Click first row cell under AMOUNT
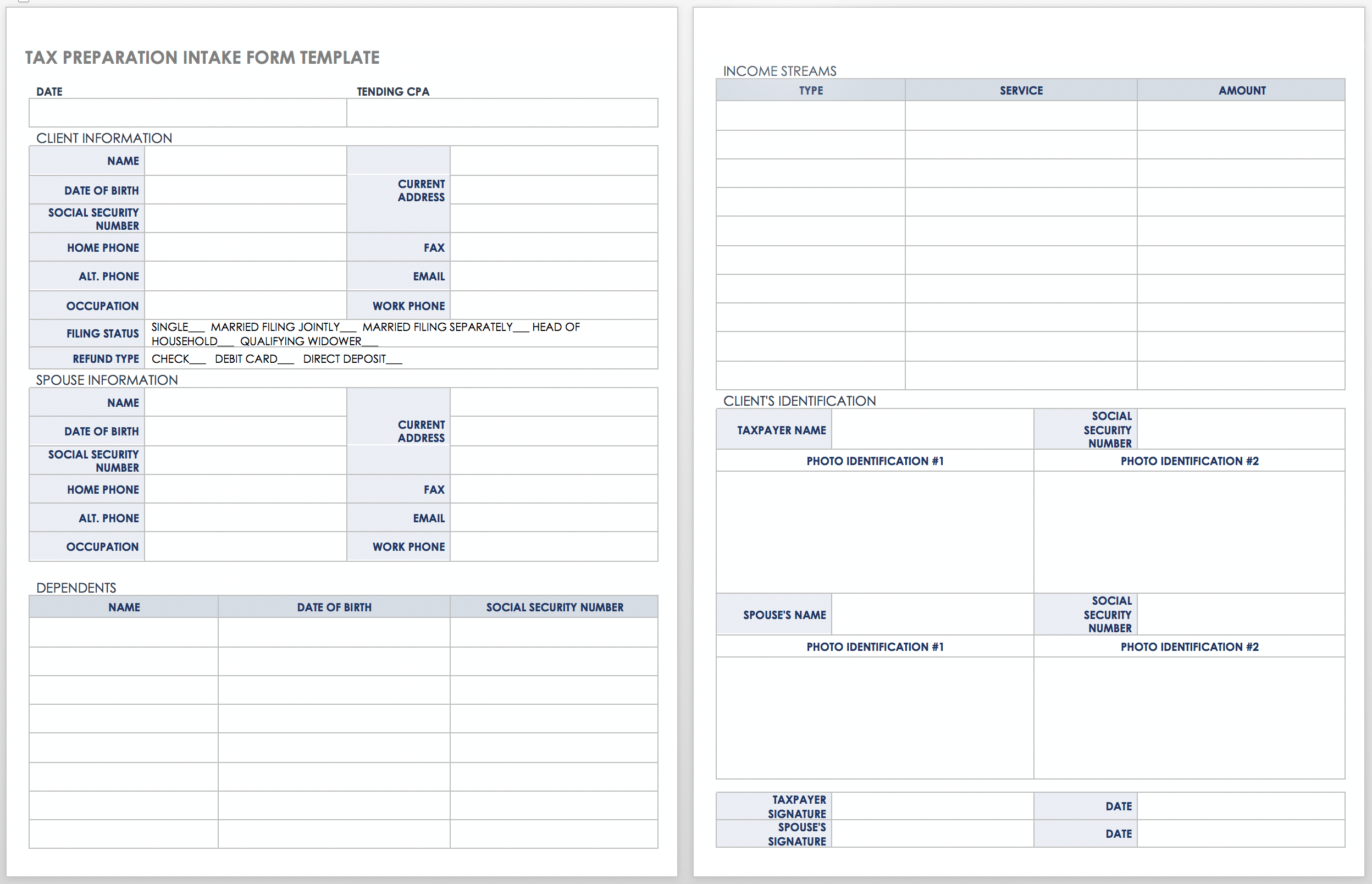The image size is (1372, 884). (1241, 115)
